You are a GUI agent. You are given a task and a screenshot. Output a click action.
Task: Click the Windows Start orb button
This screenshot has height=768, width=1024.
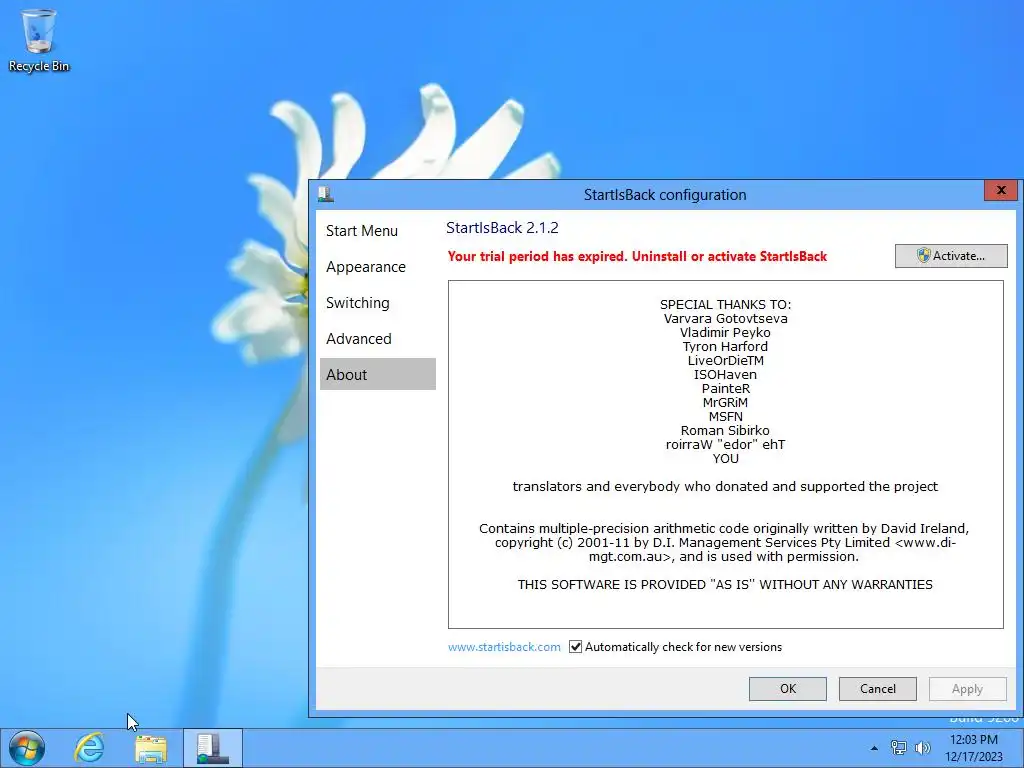click(27, 748)
